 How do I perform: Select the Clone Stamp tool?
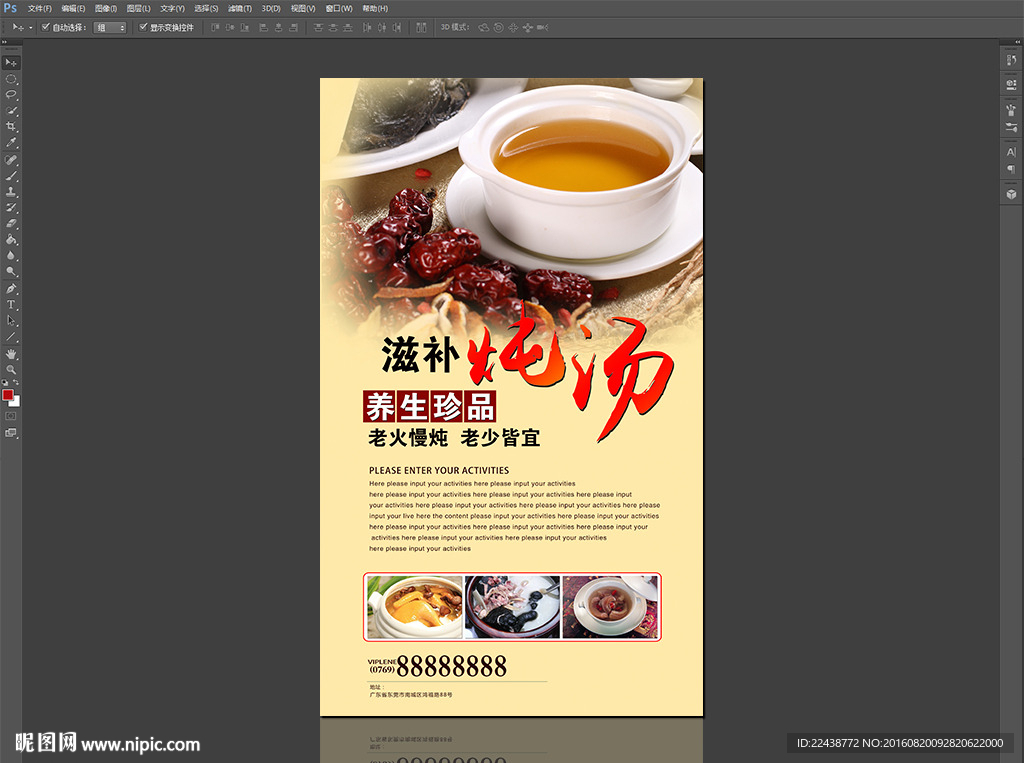click(x=11, y=192)
